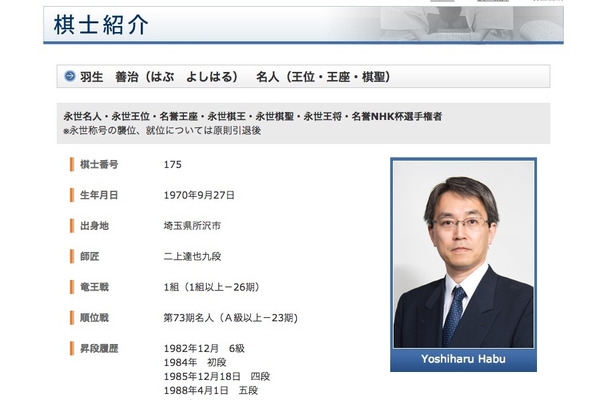Click the Yoshiharu Habu name caption
This screenshot has width=610, height=400.
(463, 359)
